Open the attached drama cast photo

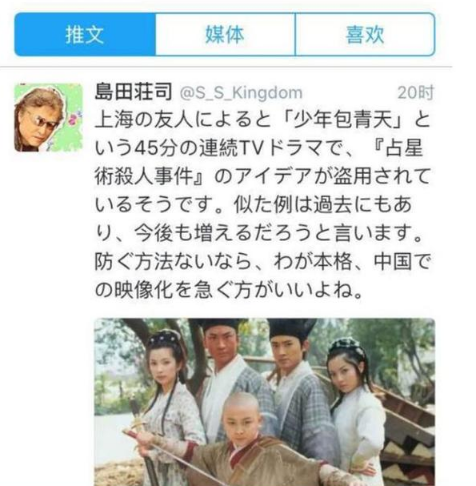[x=265, y=402]
